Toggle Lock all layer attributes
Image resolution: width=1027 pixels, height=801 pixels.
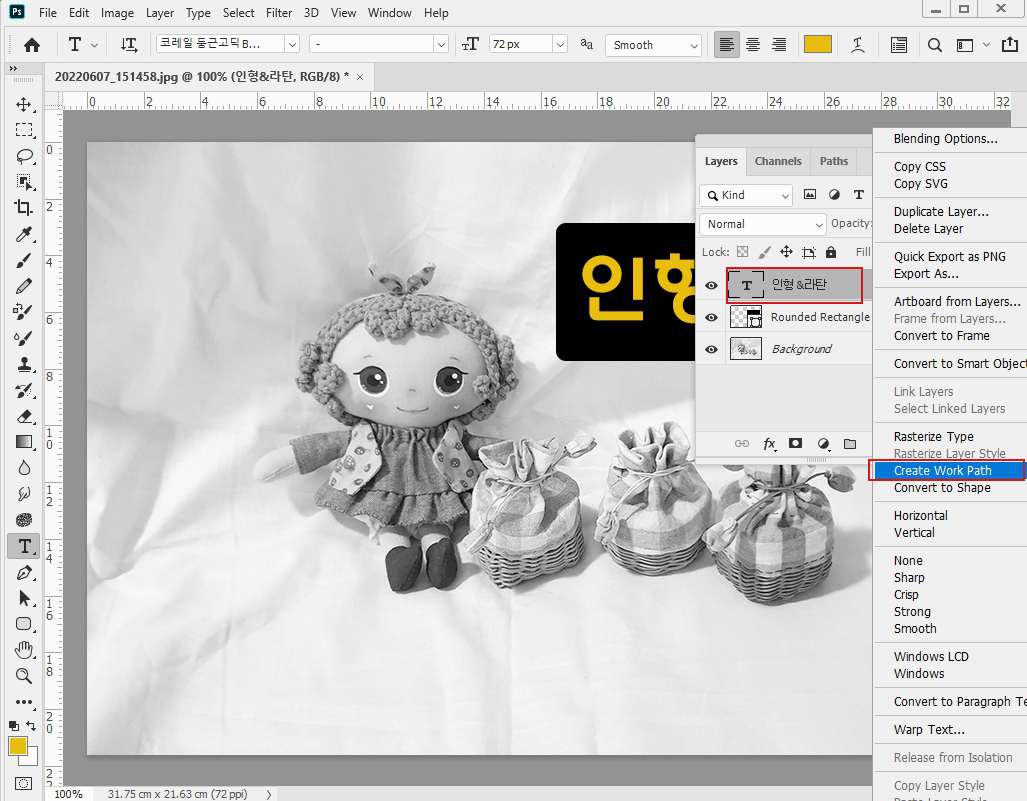[831, 252]
